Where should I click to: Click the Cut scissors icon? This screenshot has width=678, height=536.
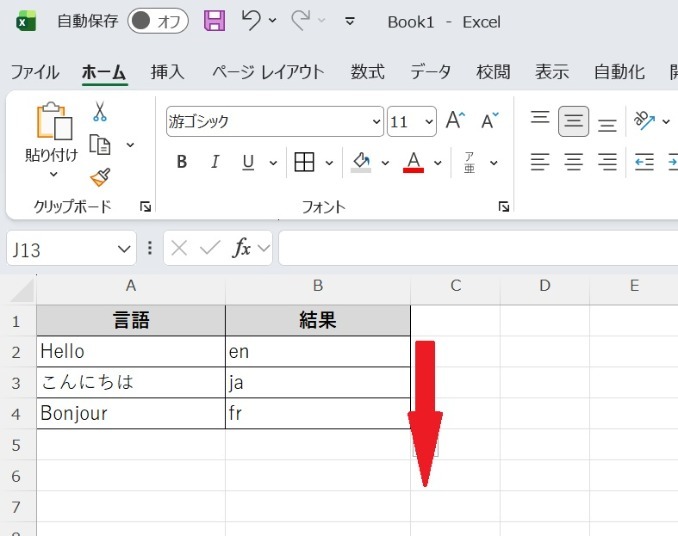(100, 112)
